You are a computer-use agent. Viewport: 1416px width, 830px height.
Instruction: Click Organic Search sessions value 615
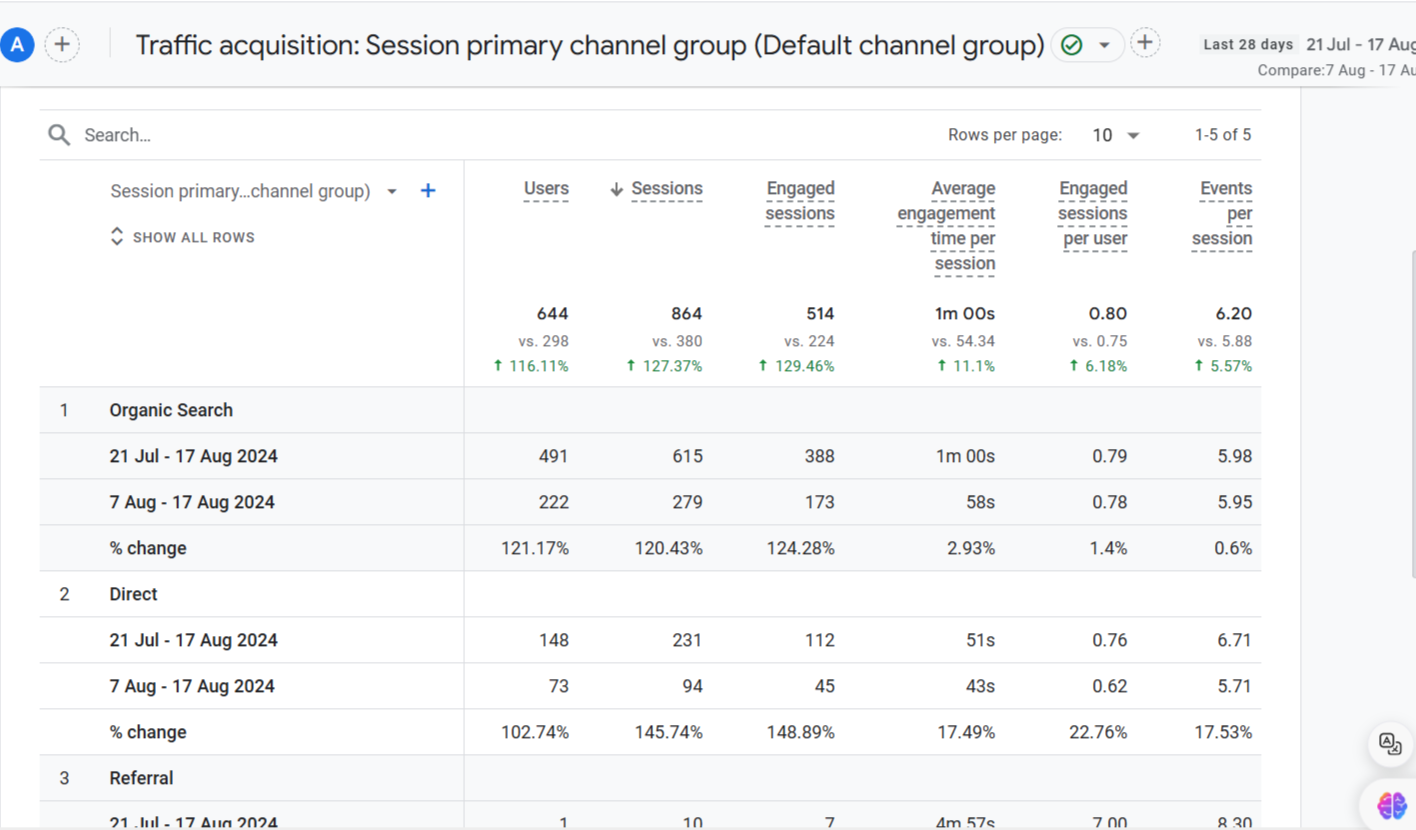687,456
